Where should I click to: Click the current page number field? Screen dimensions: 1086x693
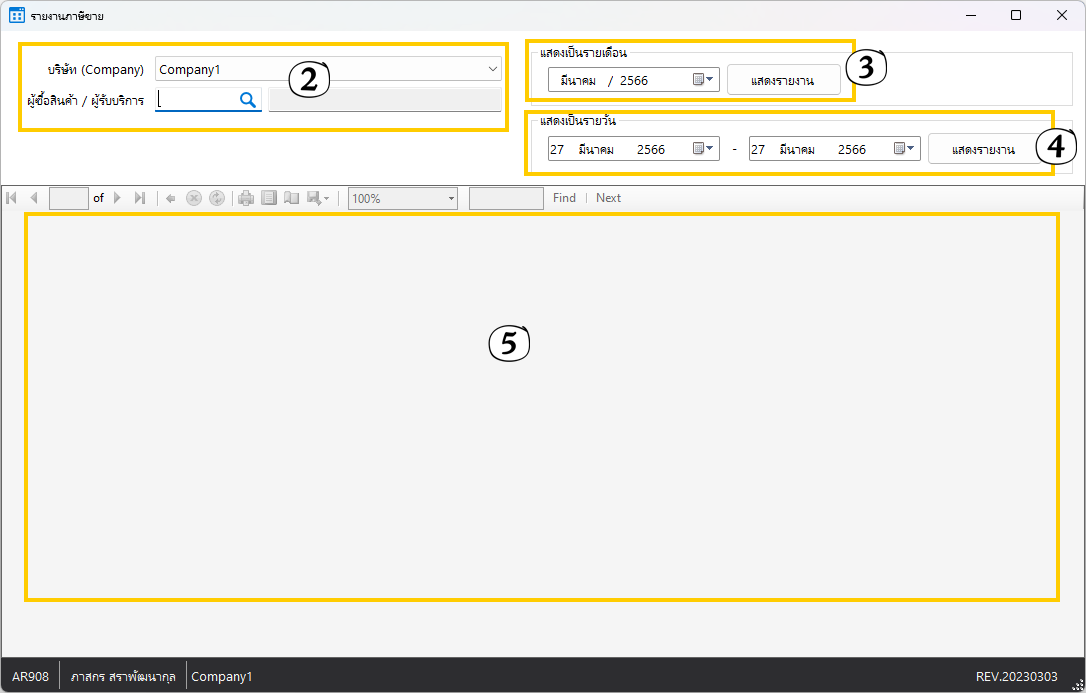(69, 198)
